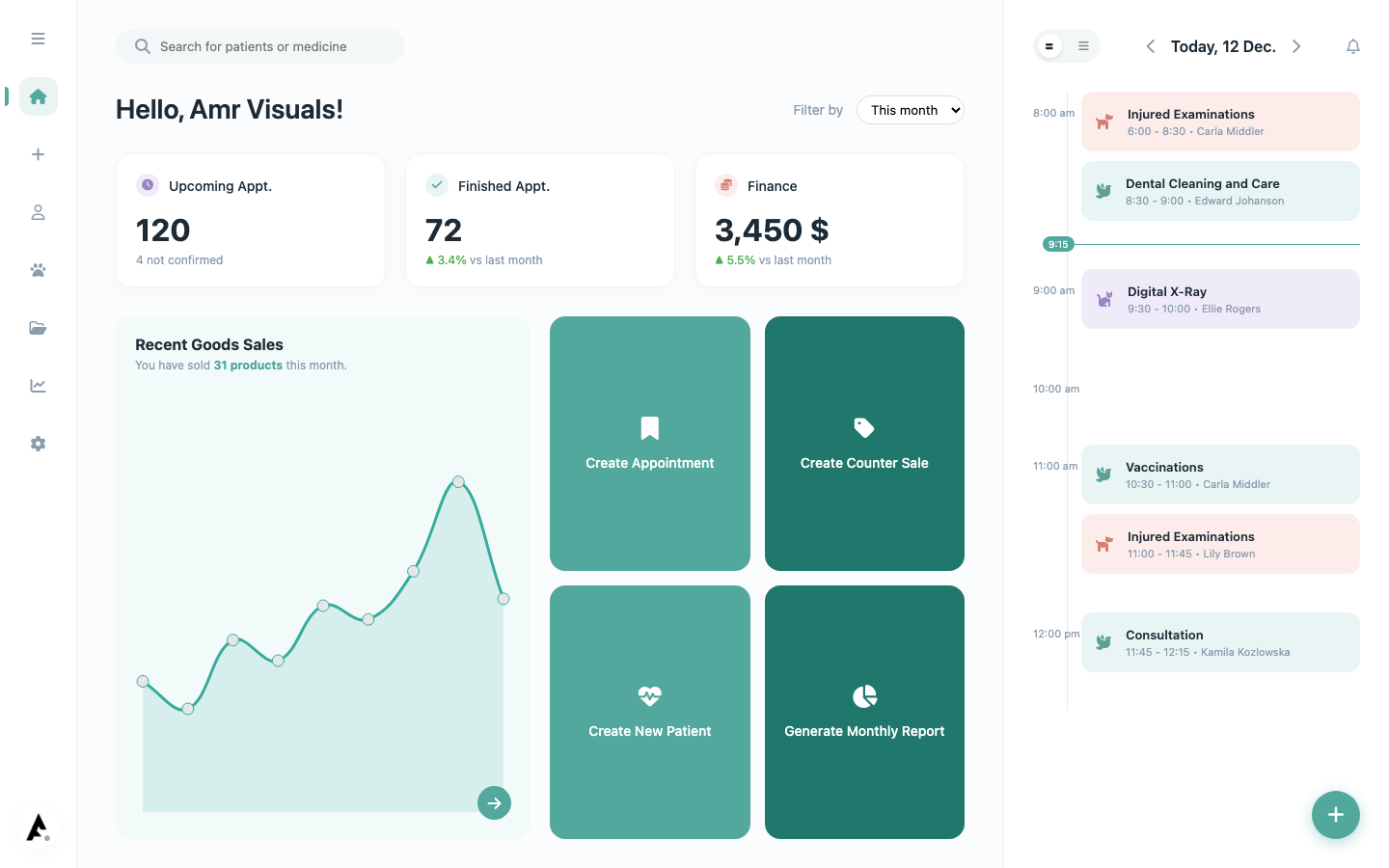The width and height of the screenshot is (1389, 868).
Task: Click the search patients or medicine field
Action: point(260,46)
